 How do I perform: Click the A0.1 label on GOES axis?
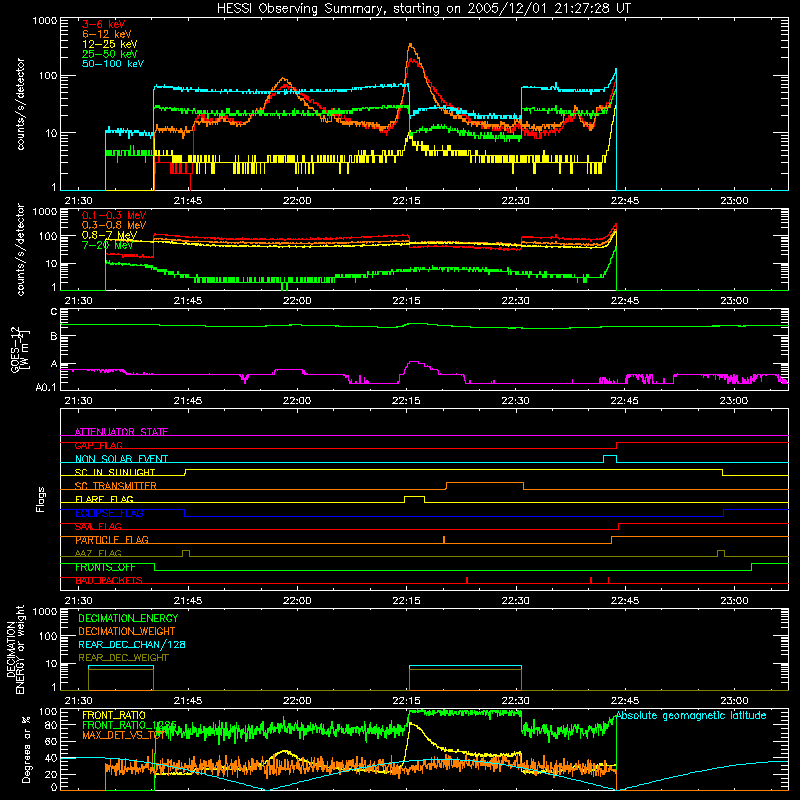pos(46,387)
